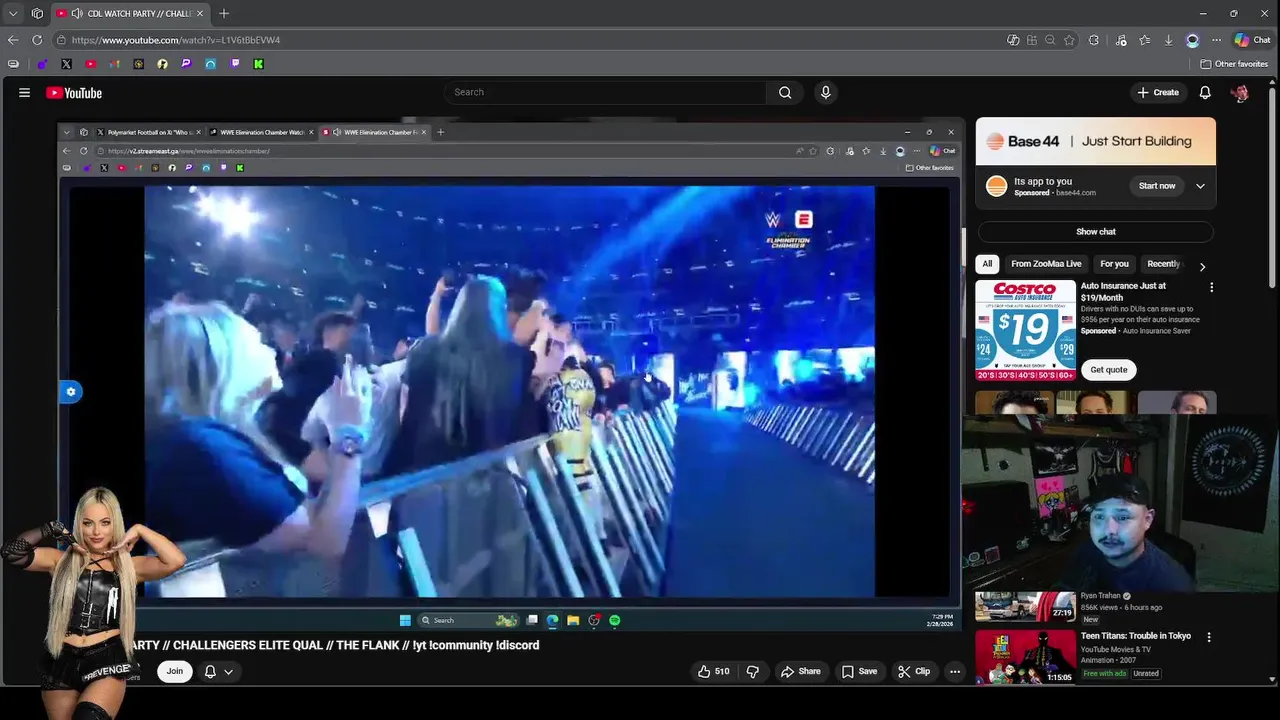
Task: Open the Teen Titans: Trouble in Tokyo title
Action: point(1136,636)
